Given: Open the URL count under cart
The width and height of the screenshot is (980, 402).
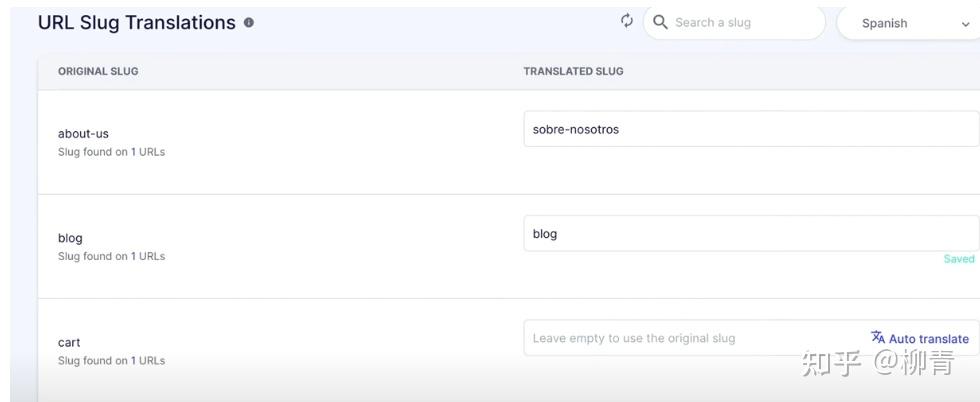Looking at the screenshot, I should [x=134, y=360].
